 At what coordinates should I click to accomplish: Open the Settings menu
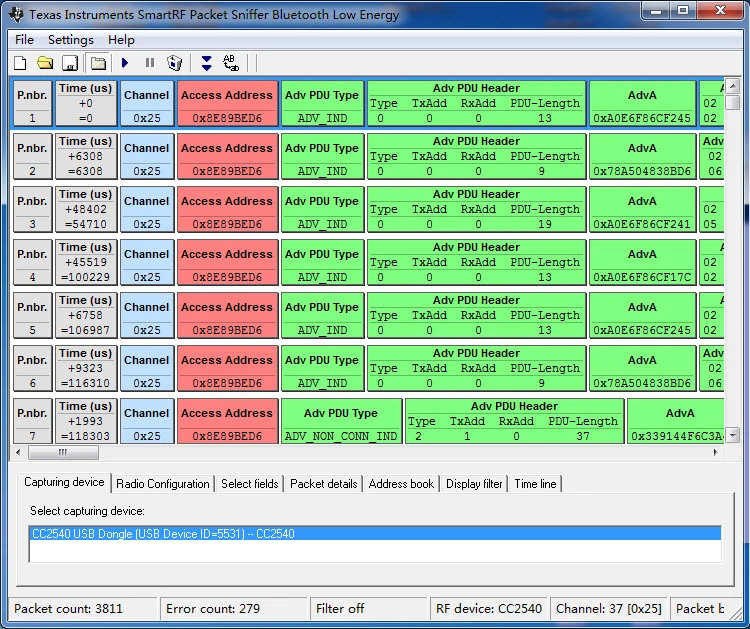pyautogui.click(x=70, y=40)
